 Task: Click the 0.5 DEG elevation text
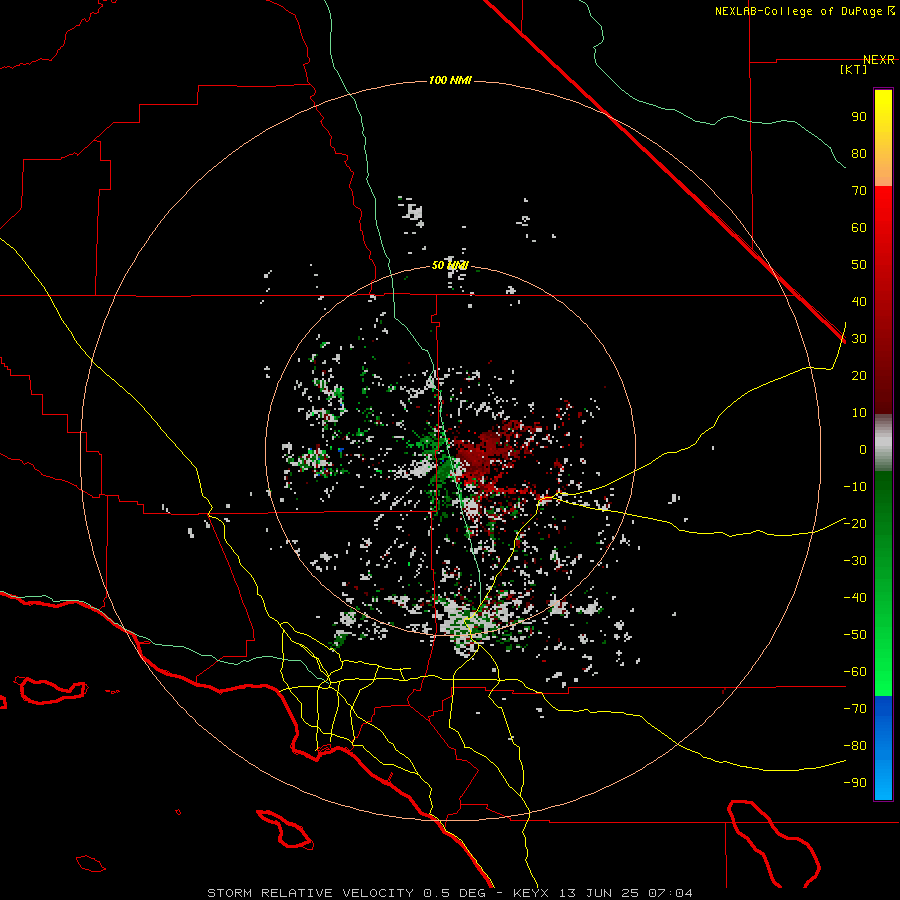tap(454, 893)
